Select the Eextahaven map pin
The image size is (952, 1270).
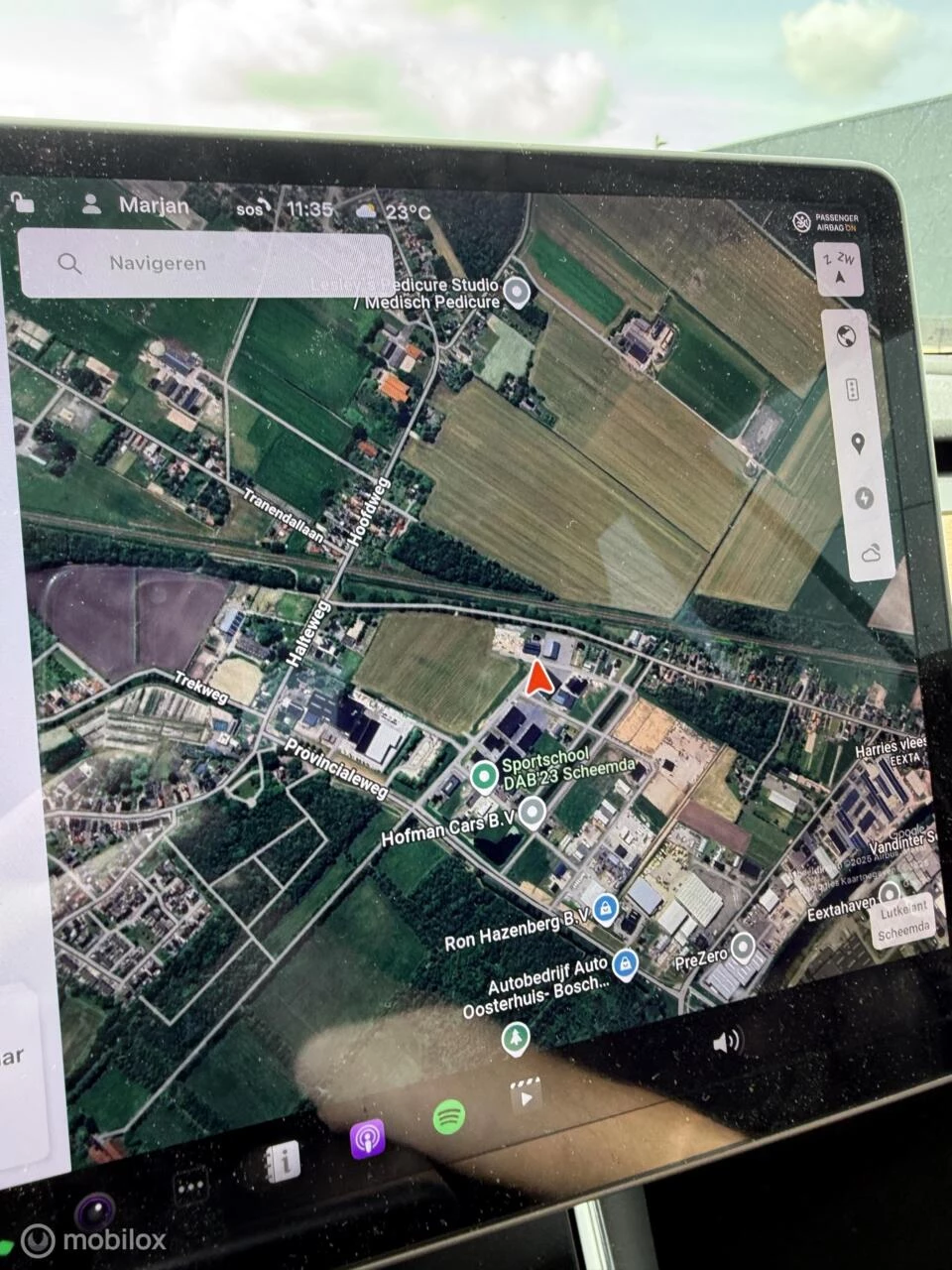890,892
